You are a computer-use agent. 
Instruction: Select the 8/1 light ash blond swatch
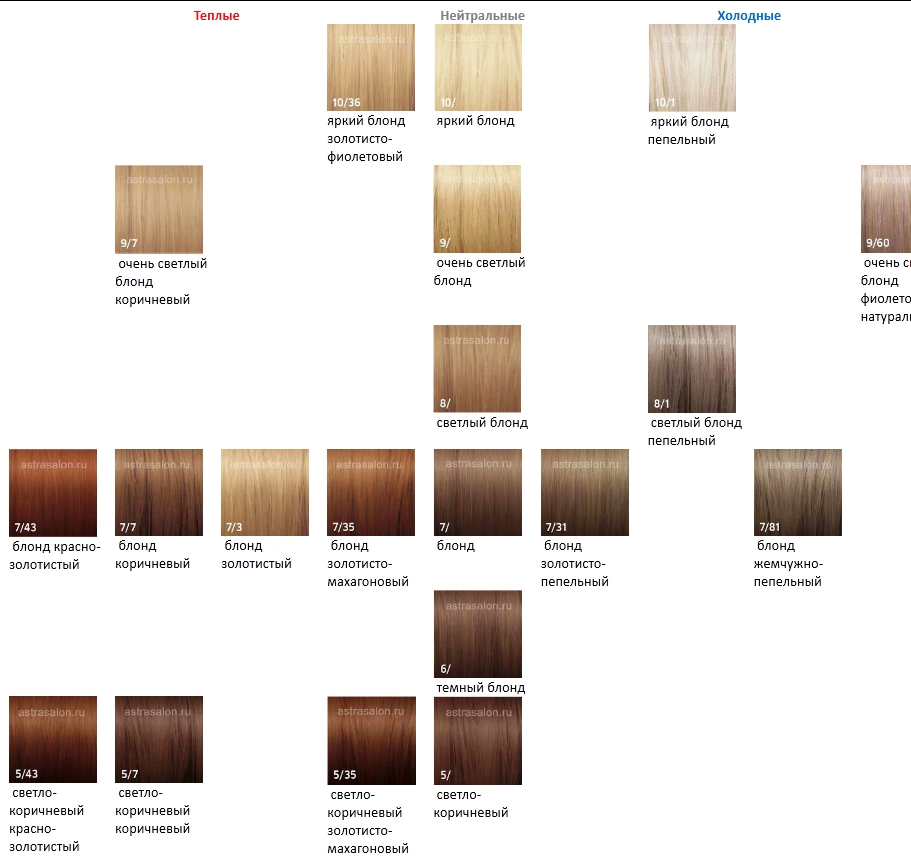click(692, 369)
